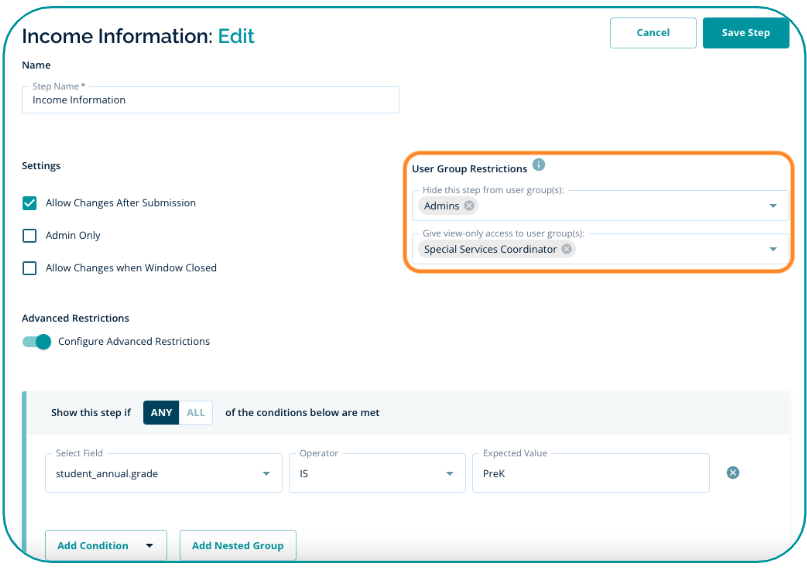Open the Operator dropdown showing IS
This screenshot has height=569, width=807.
(x=449, y=474)
